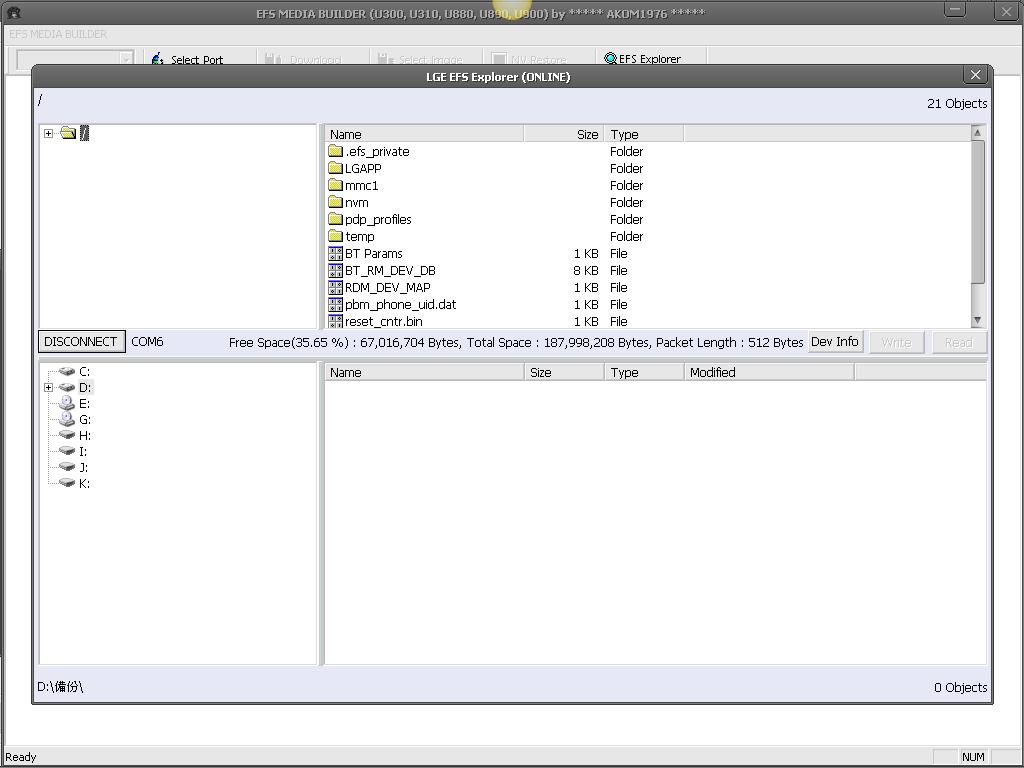Select the J: drive icon
The image size is (1024, 768).
[x=67, y=467]
